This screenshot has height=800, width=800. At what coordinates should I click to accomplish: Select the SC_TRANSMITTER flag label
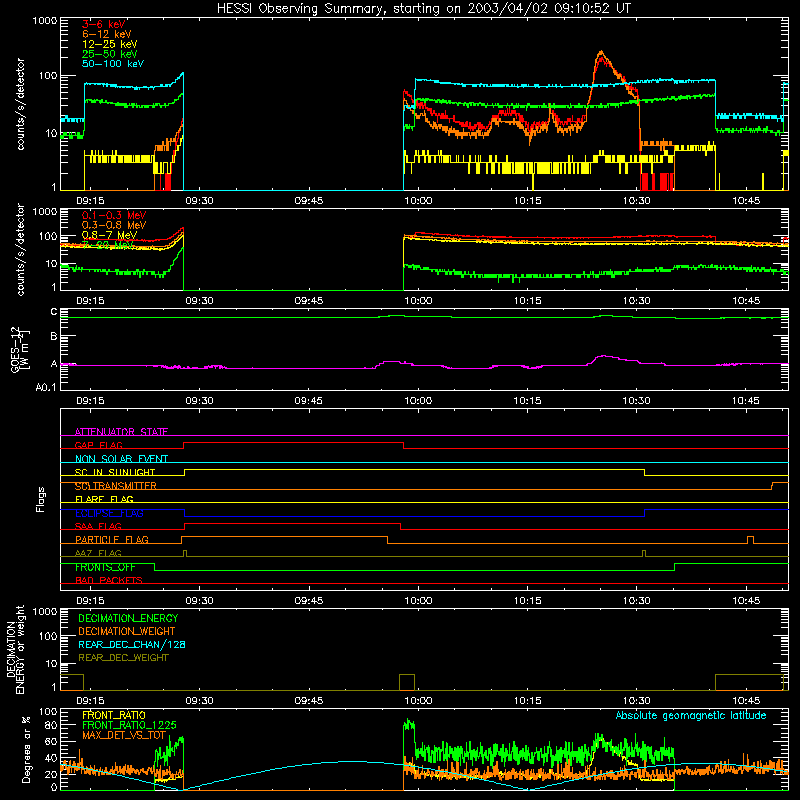[x=116, y=486]
